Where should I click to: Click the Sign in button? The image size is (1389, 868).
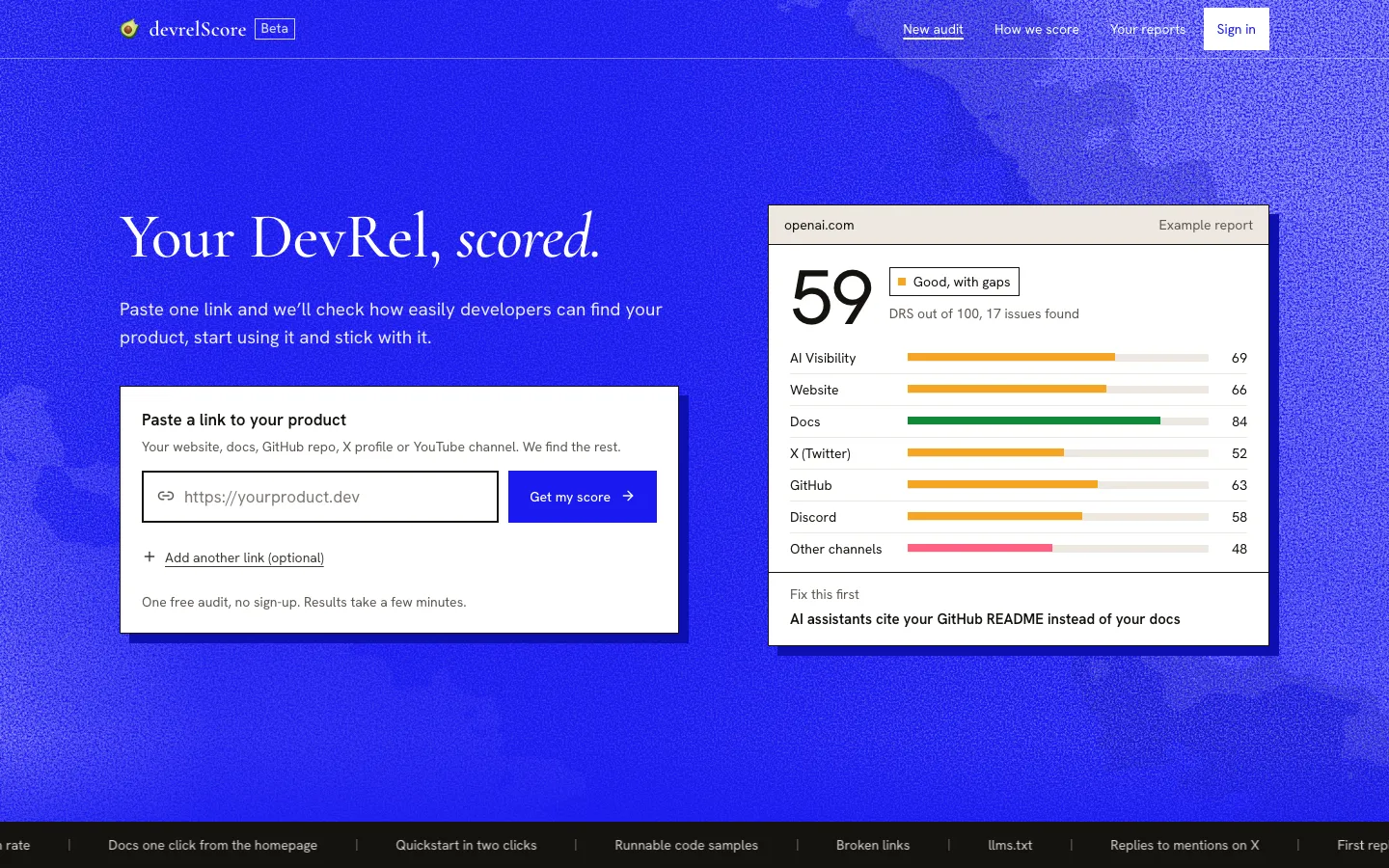click(1236, 29)
